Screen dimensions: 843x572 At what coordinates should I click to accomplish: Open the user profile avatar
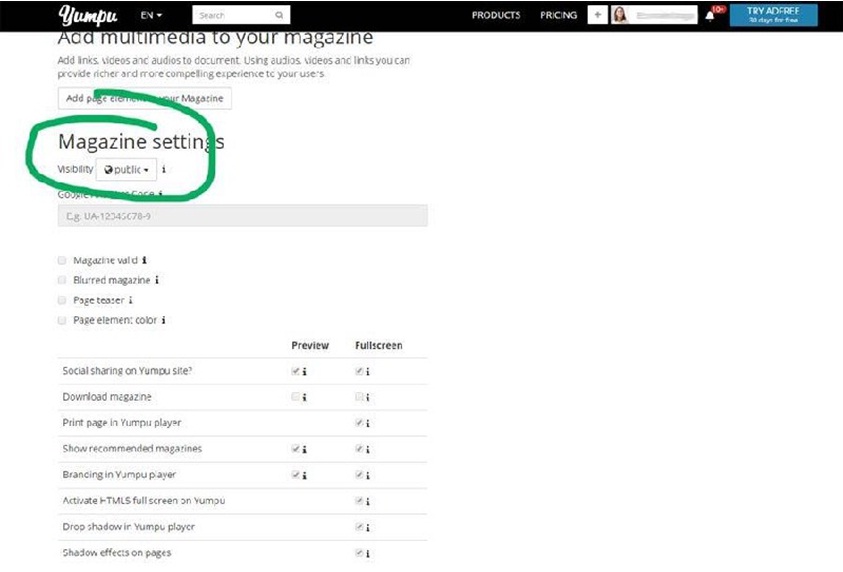tap(620, 15)
